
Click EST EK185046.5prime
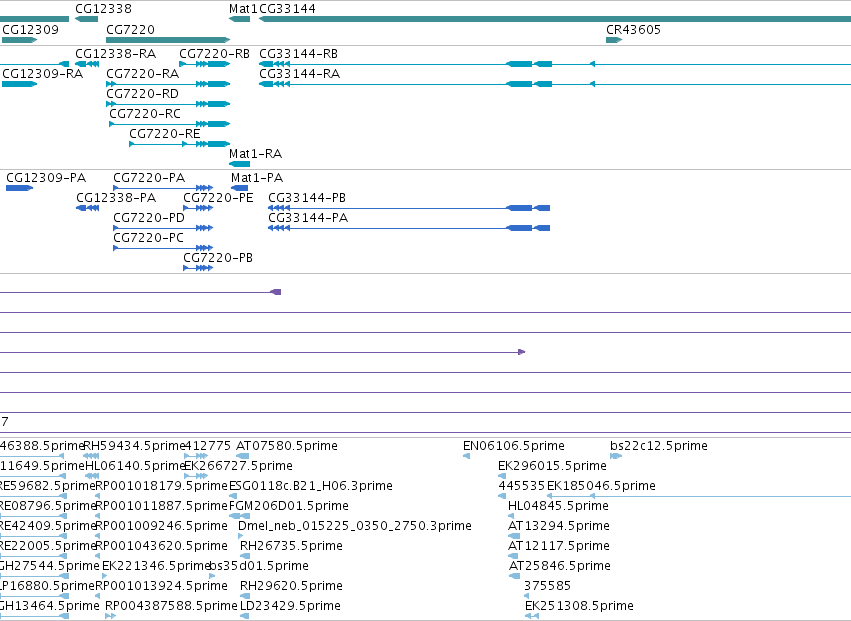tap(601, 486)
